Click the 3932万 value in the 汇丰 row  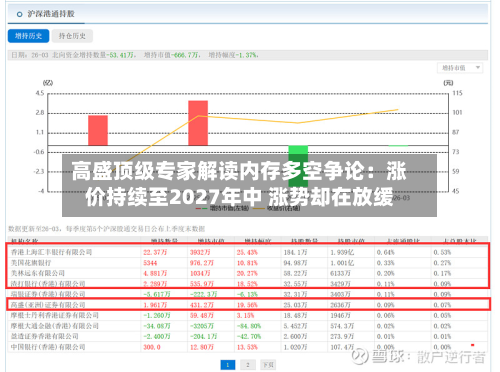(200, 252)
